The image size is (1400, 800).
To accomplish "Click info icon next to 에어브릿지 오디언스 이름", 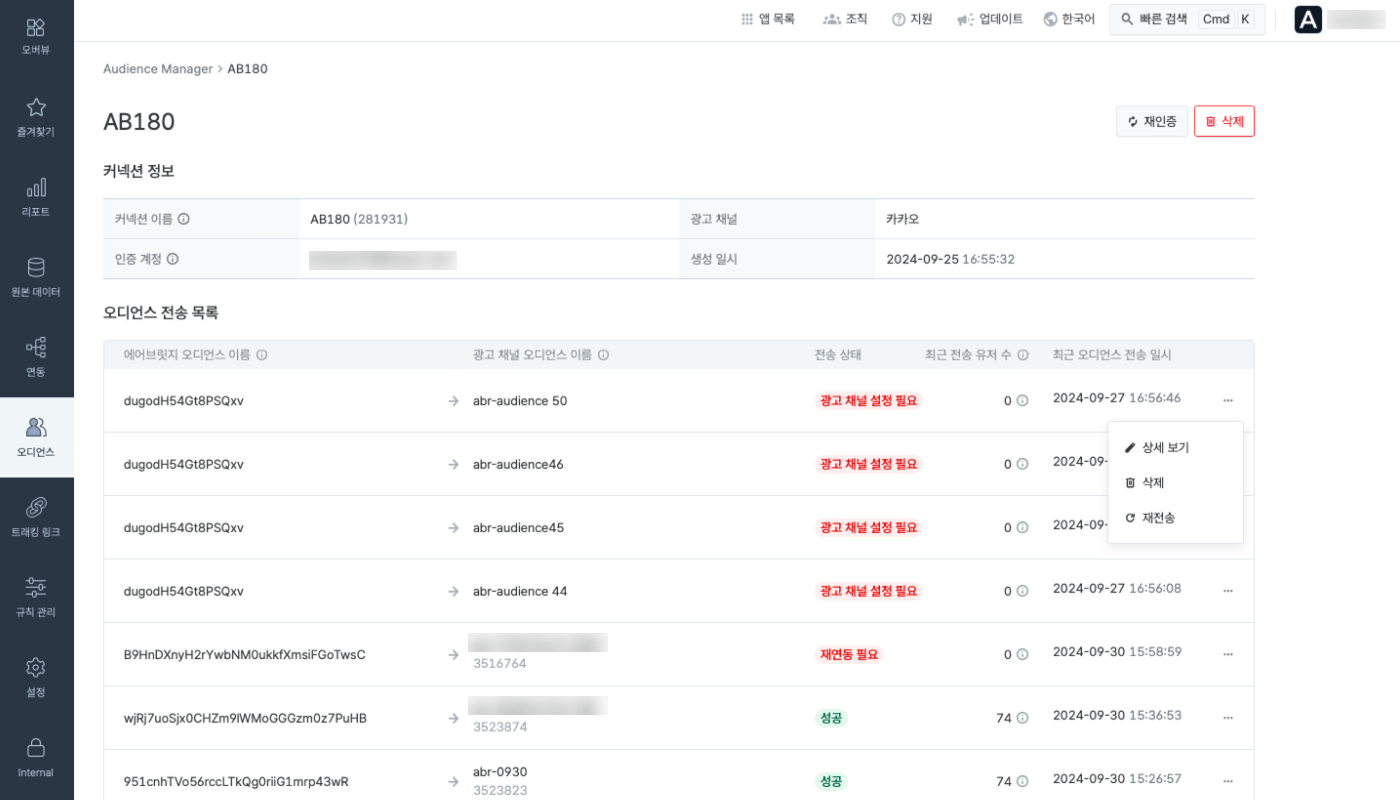I will pyautogui.click(x=262, y=355).
